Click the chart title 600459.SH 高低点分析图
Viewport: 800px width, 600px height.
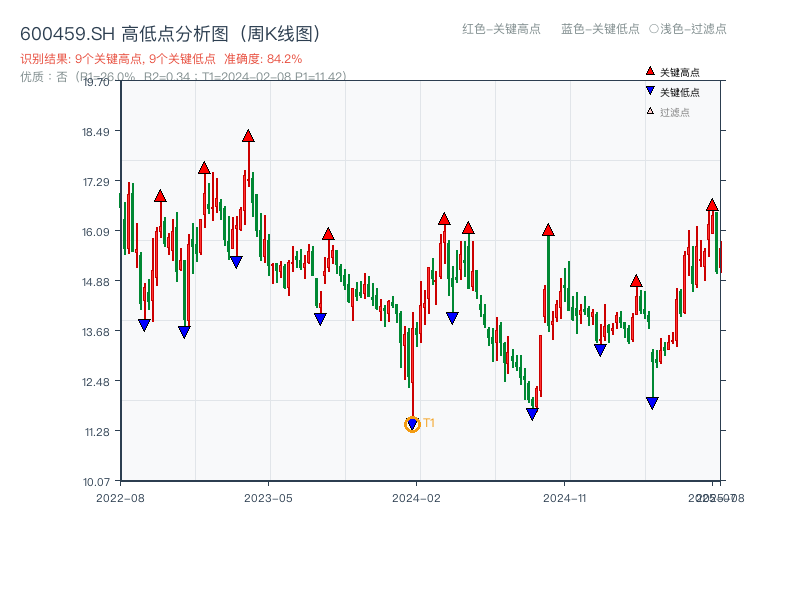point(170,34)
